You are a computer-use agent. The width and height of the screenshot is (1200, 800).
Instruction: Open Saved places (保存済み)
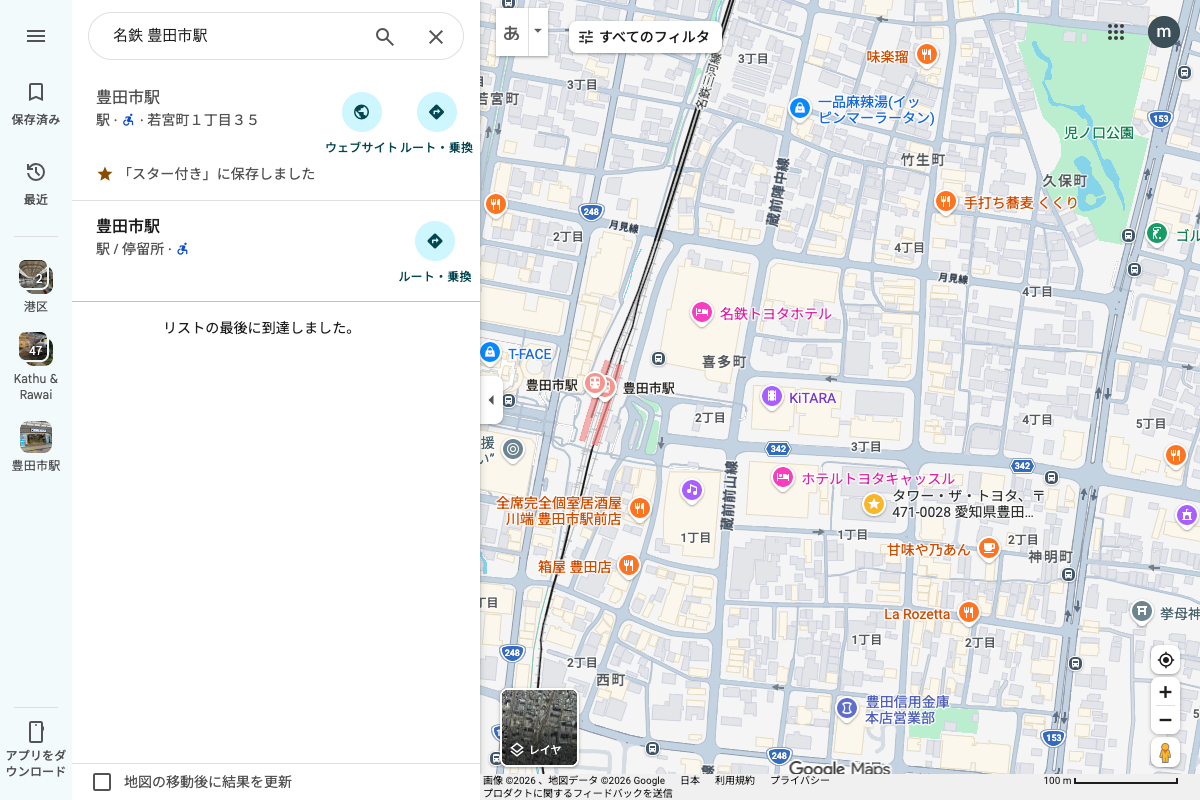pos(36,104)
